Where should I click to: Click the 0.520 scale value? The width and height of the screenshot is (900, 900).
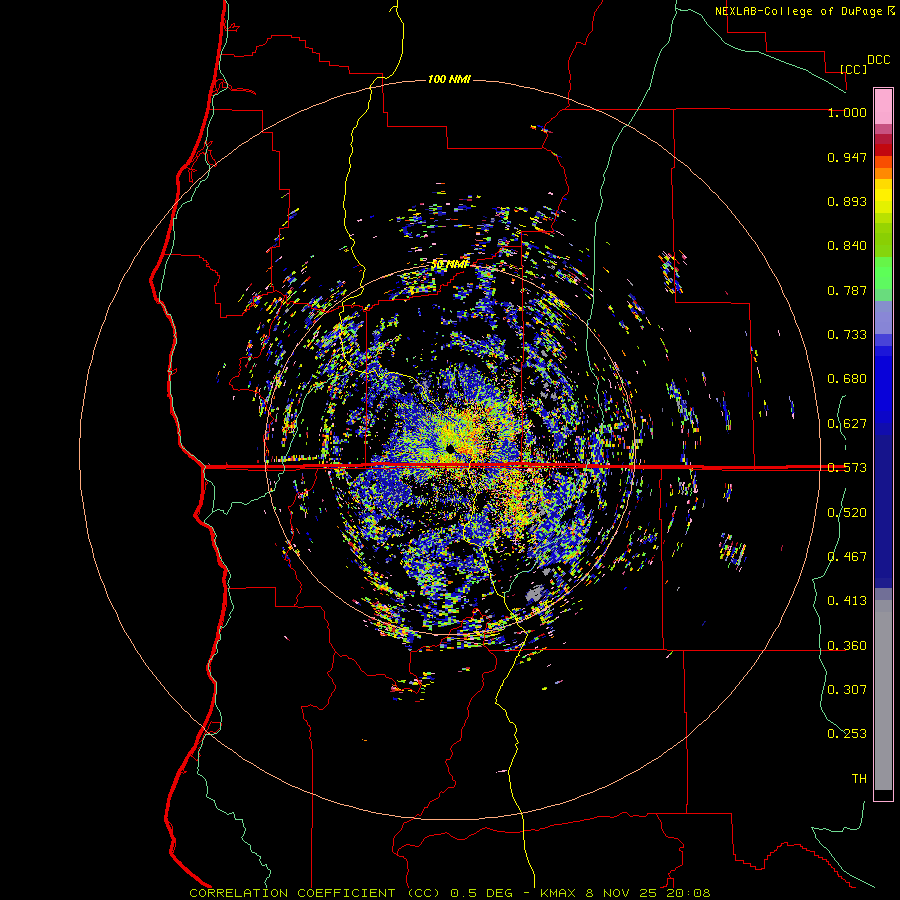click(x=847, y=513)
